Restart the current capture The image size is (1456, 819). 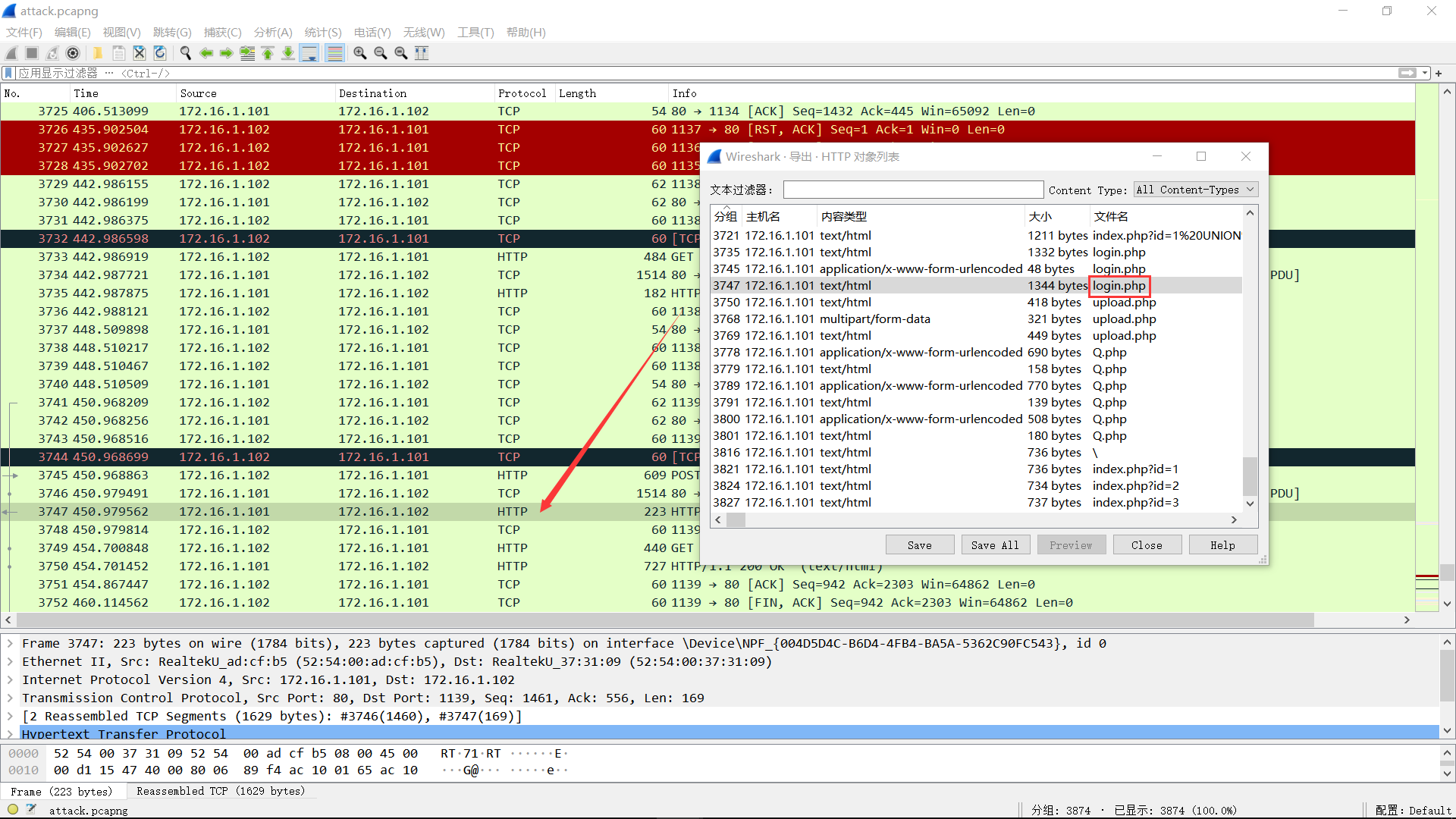point(52,53)
